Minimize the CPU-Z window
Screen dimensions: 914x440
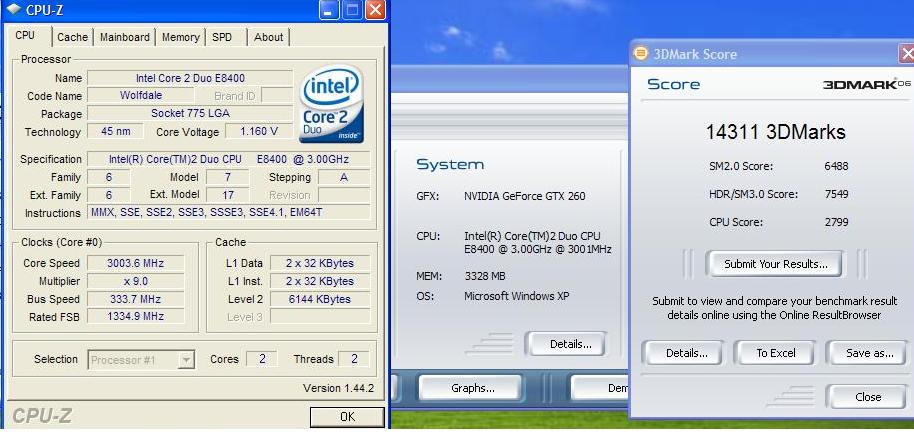pos(329,11)
